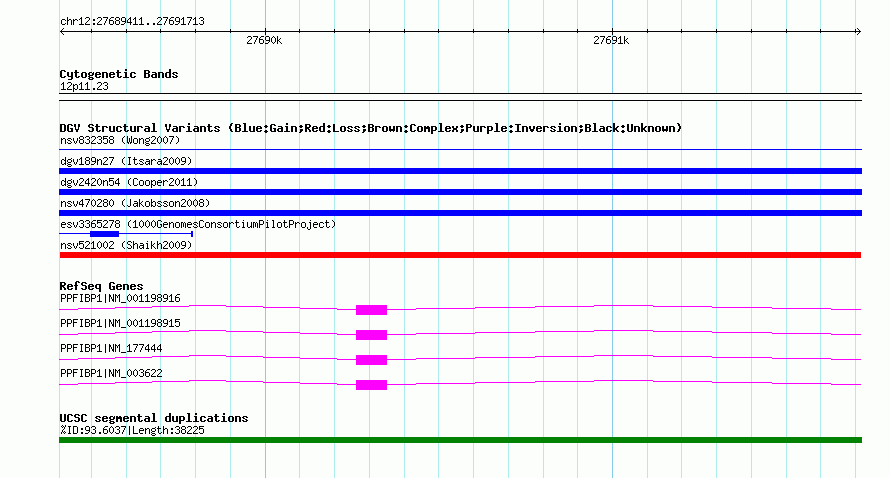890x478 pixels.
Task: Click the short thick blue esv3365278 segment
Action: (x=104, y=234)
